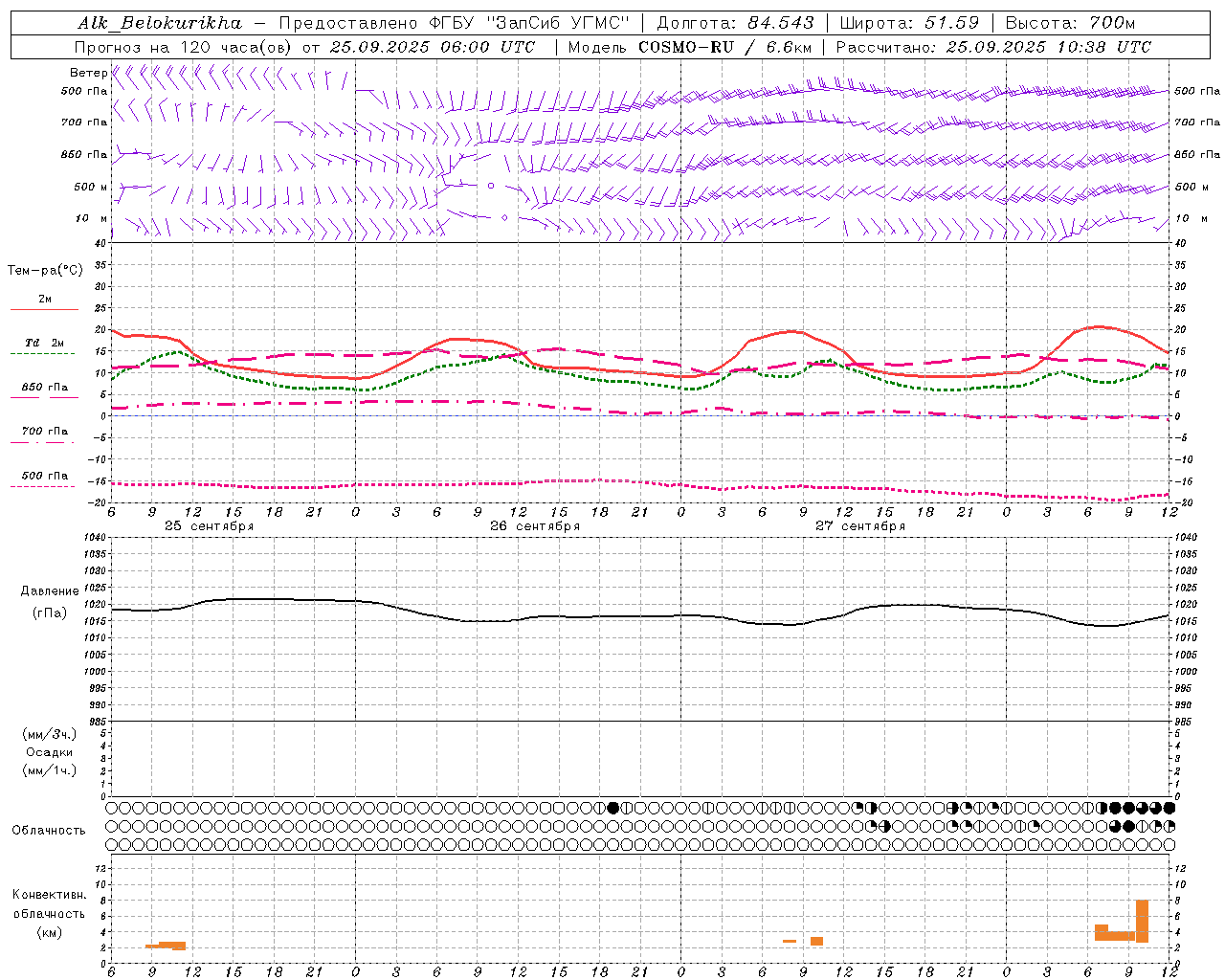The height and width of the screenshot is (980, 1225).
Task: Click the right-side 700 гПа wind level label
Action: click(x=1197, y=122)
